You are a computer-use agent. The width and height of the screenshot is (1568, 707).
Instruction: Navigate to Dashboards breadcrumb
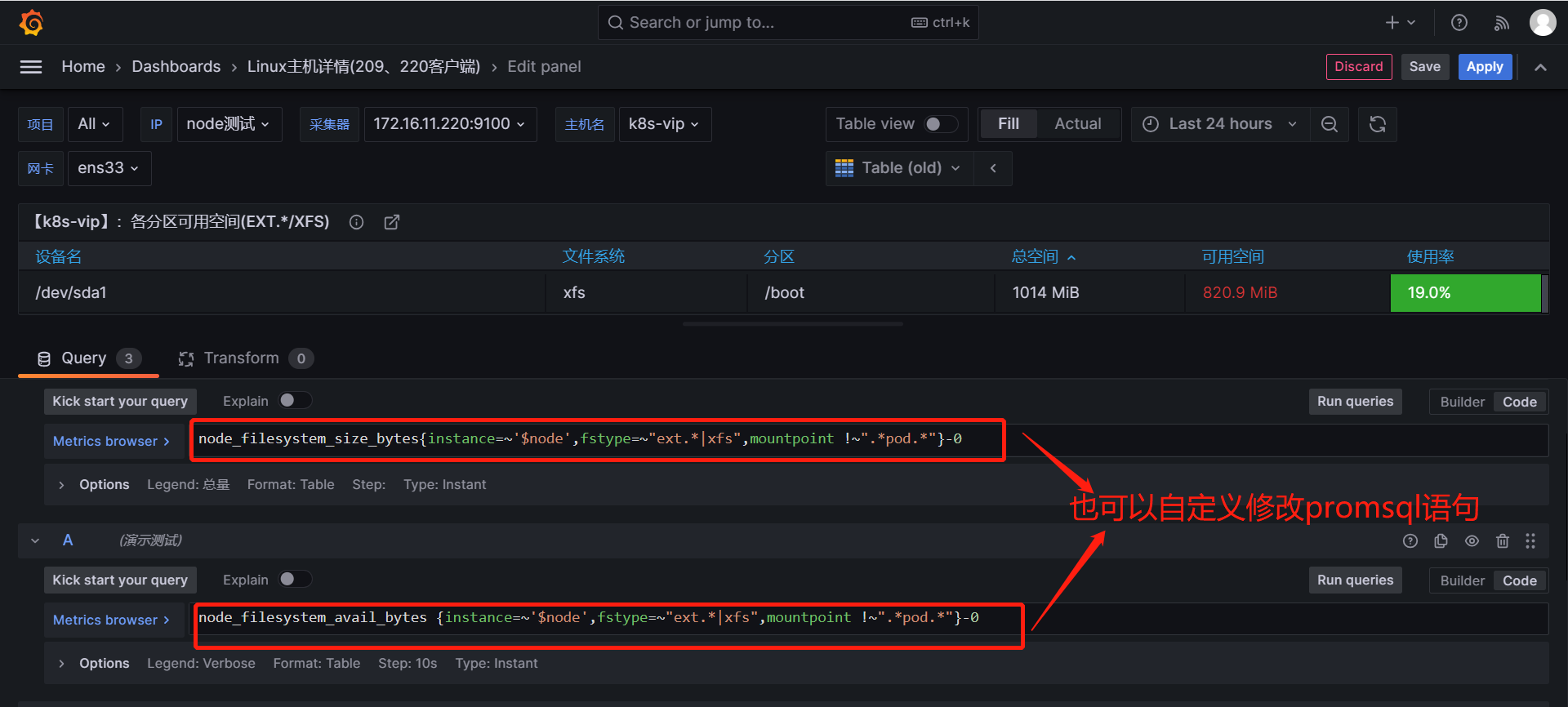click(x=176, y=67)
